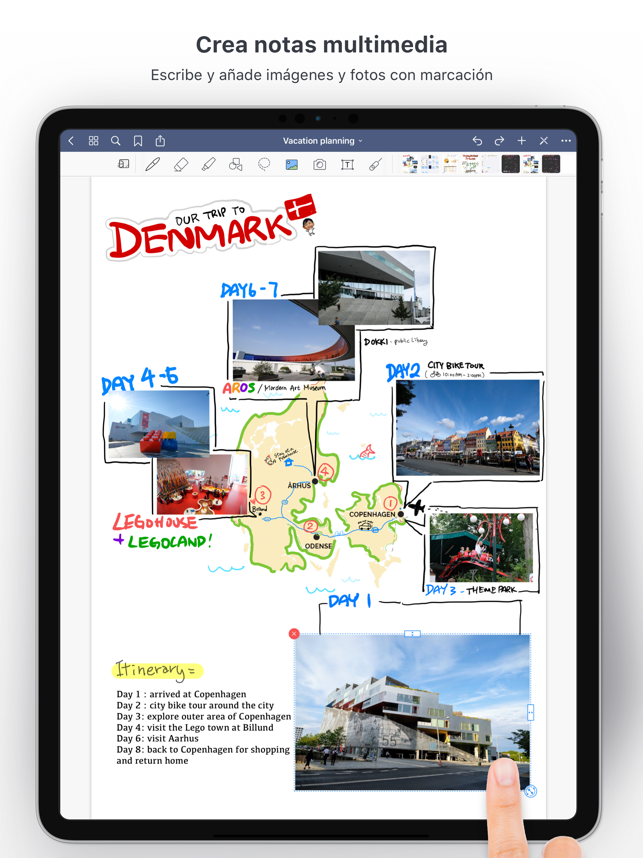Image resolution: width=643 pixels, height=858 pixels.
Task: Tap the blue DAY 4-5 handwritten label
Action: coord(140,380)
